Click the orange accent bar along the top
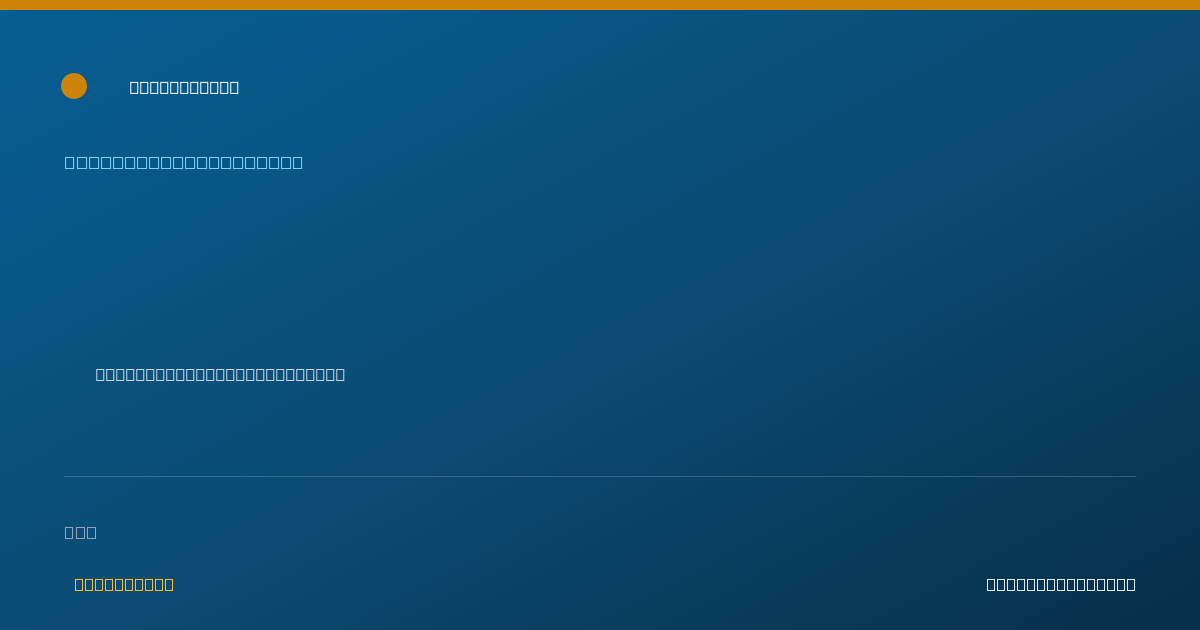 (x=600, y=5)
